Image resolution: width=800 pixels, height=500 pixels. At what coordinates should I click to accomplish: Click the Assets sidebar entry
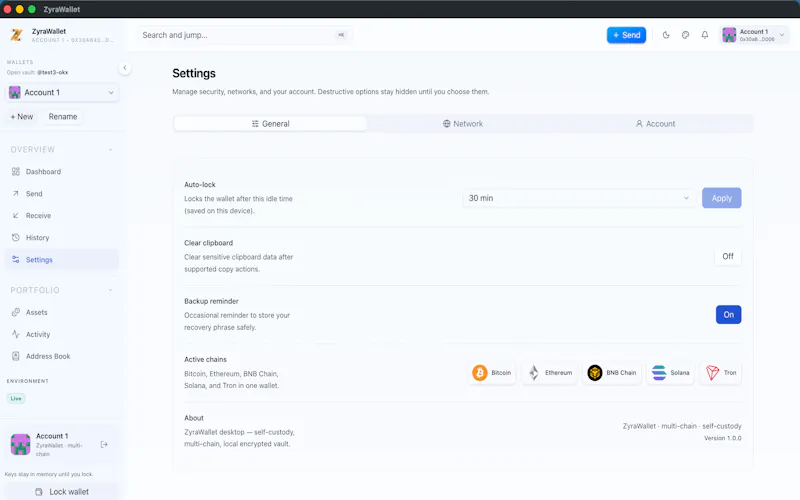pyautogui.click(x=62, y=312)
